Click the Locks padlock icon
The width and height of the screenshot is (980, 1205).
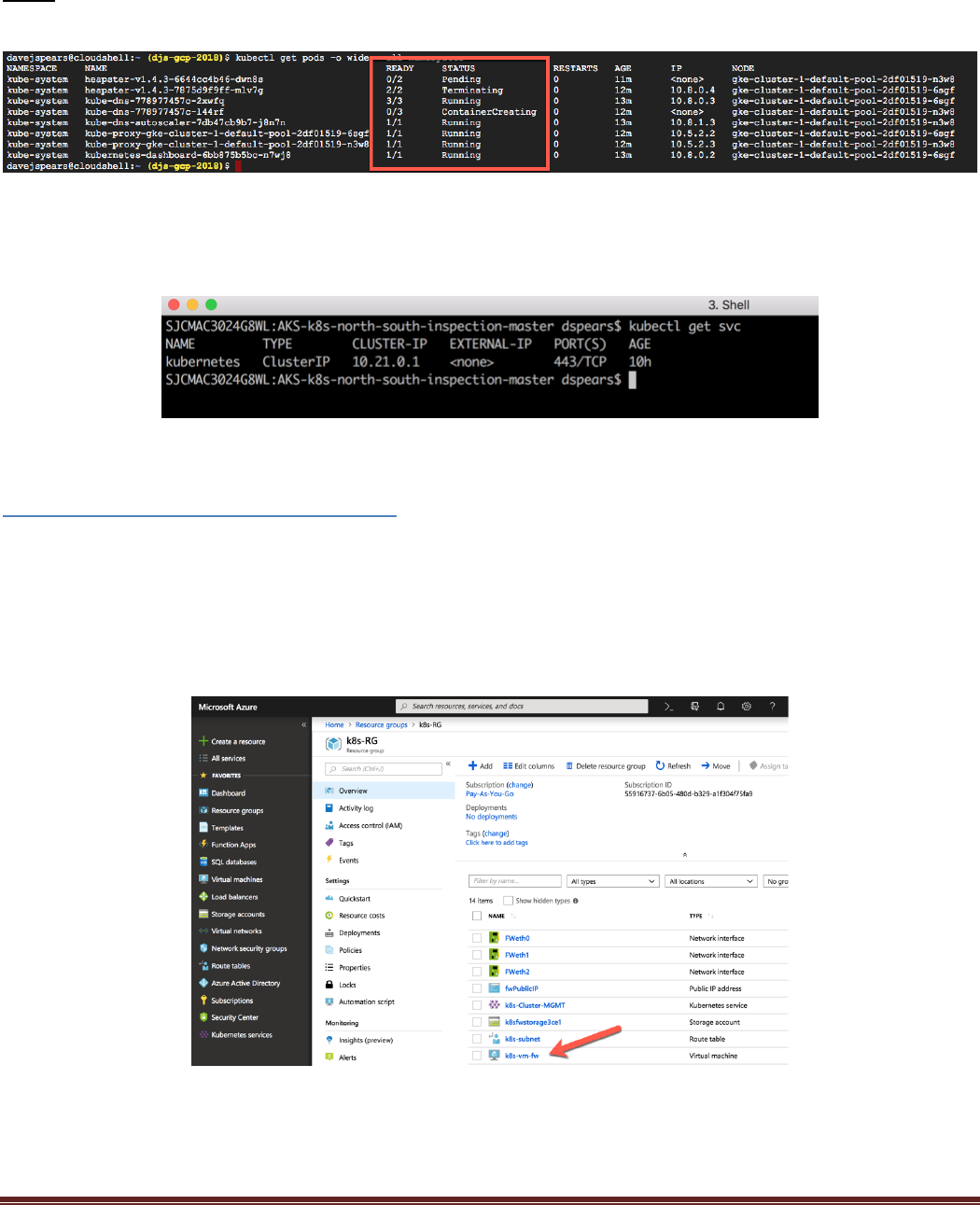329,985
